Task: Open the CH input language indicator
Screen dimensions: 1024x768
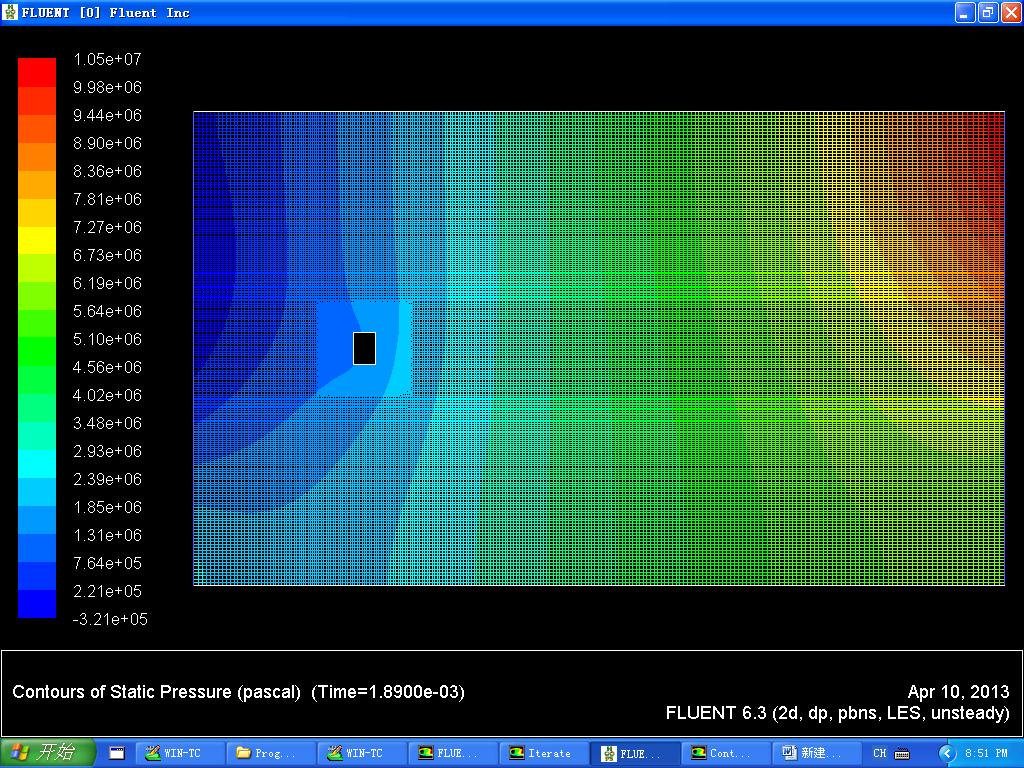Action: [x=880, y=753]
